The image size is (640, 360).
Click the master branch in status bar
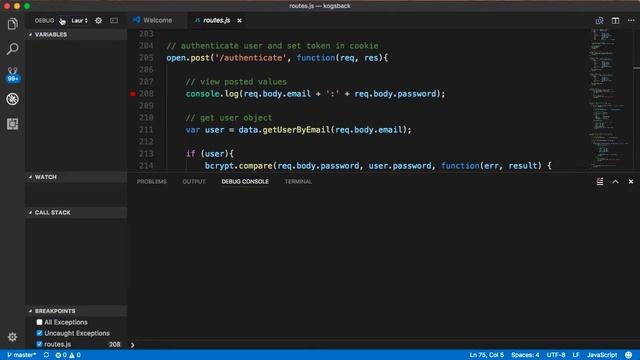coord(22,355)
